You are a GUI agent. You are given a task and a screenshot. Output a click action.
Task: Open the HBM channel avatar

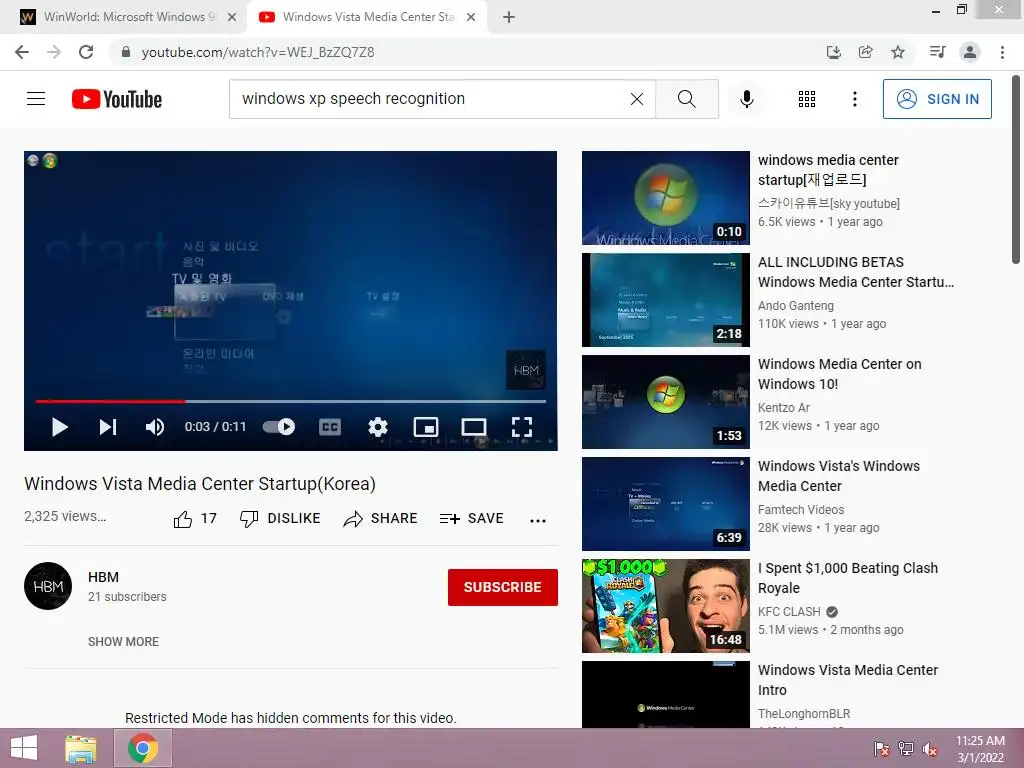(x=48, y=586)
